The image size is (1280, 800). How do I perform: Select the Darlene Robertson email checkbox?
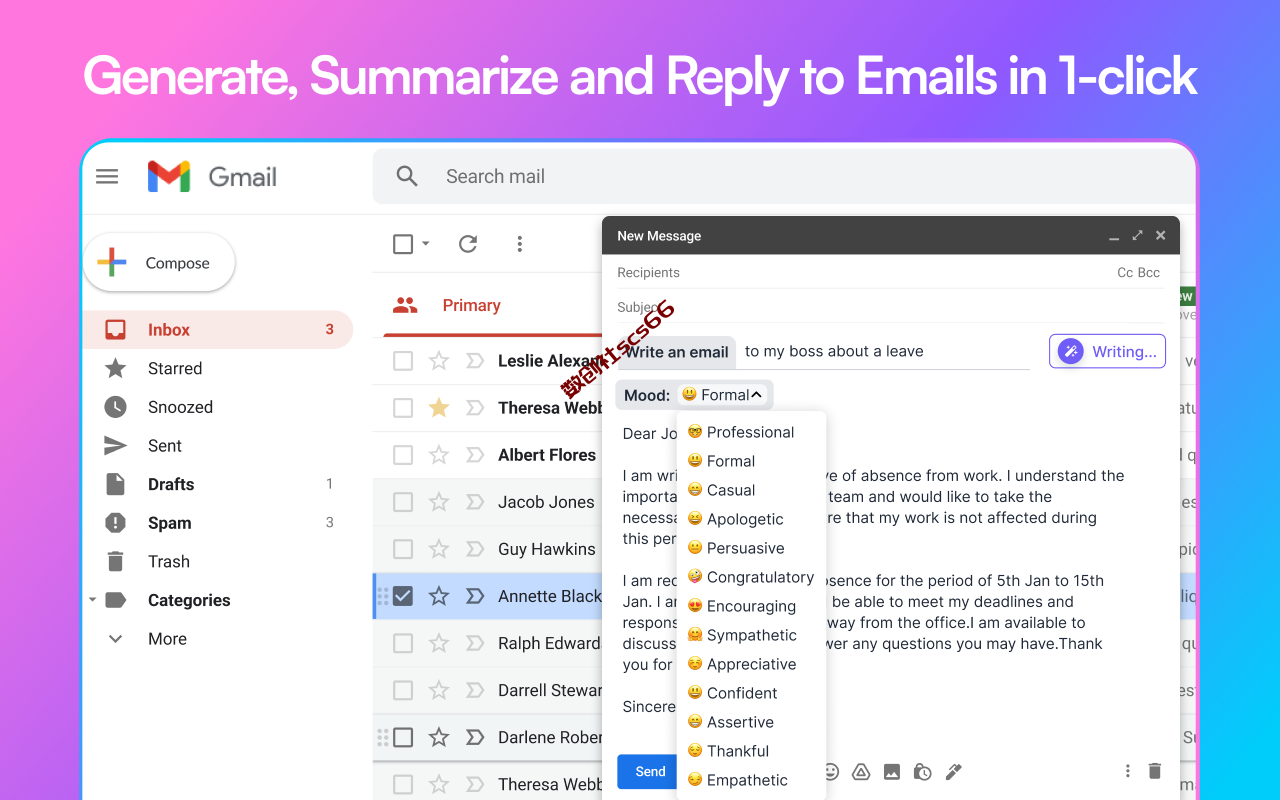pos(403,737)
